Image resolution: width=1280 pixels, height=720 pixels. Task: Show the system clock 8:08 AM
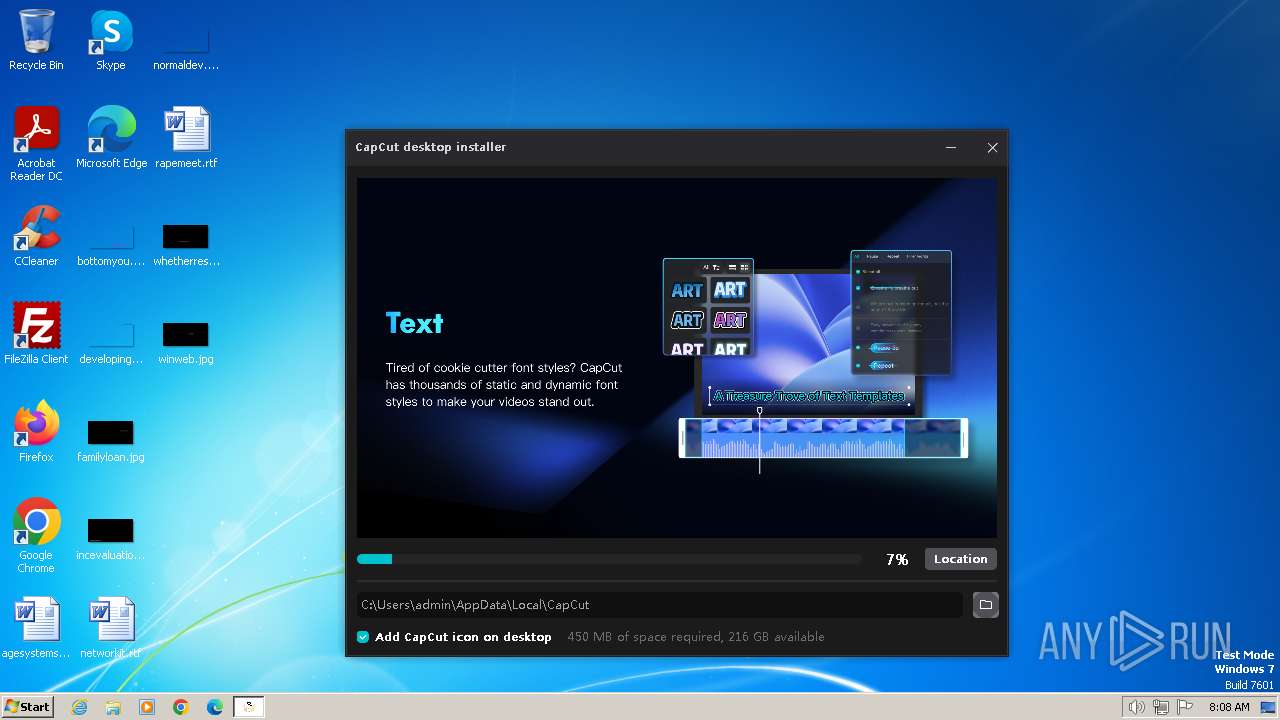pyautogui.click(x=1229, y=707)
